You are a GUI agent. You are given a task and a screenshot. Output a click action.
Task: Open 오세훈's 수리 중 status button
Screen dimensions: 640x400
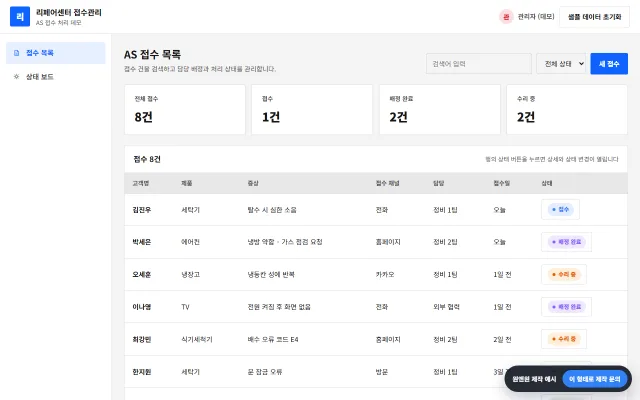coord(564,274)
